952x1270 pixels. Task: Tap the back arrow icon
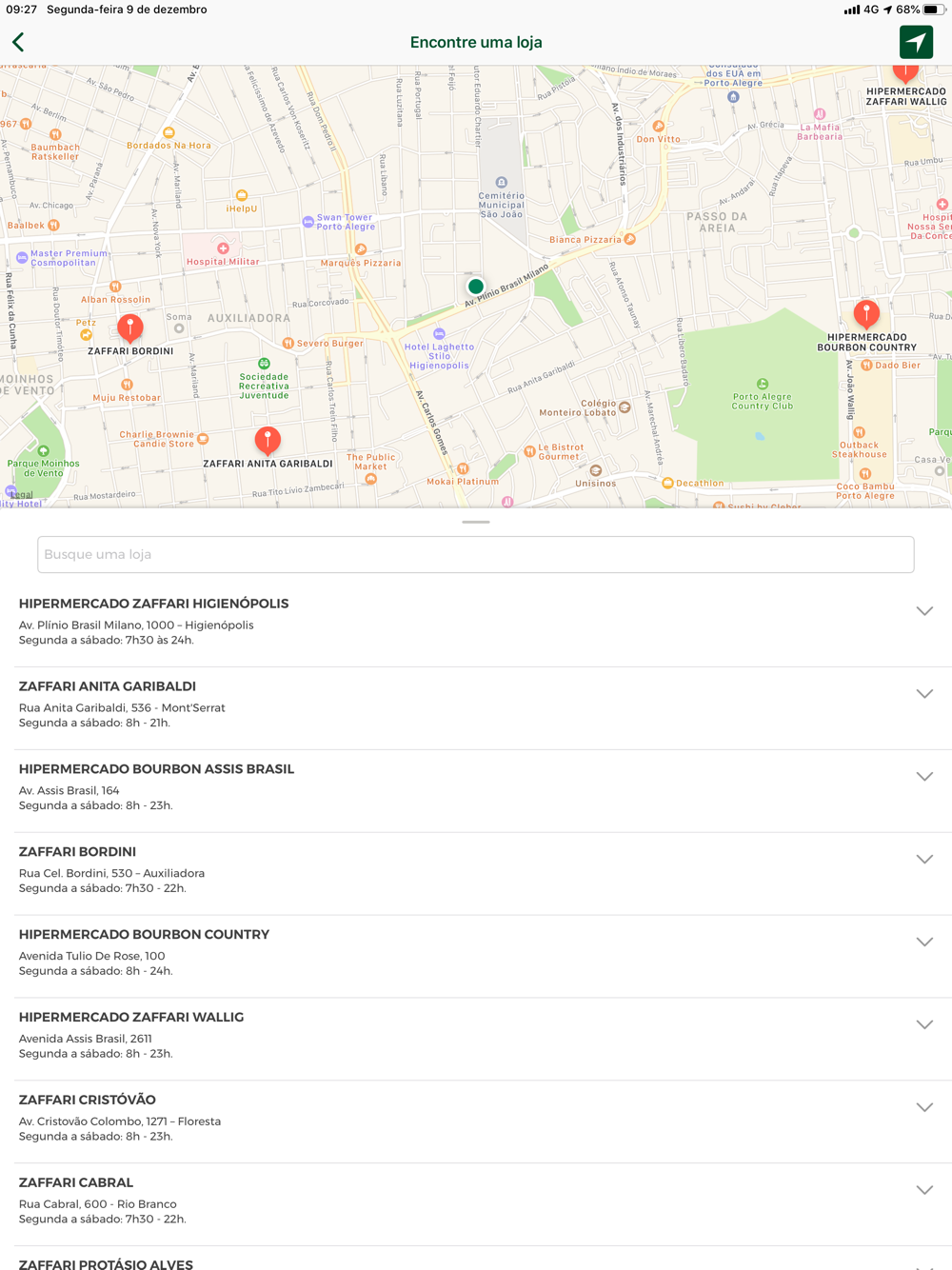18,42
